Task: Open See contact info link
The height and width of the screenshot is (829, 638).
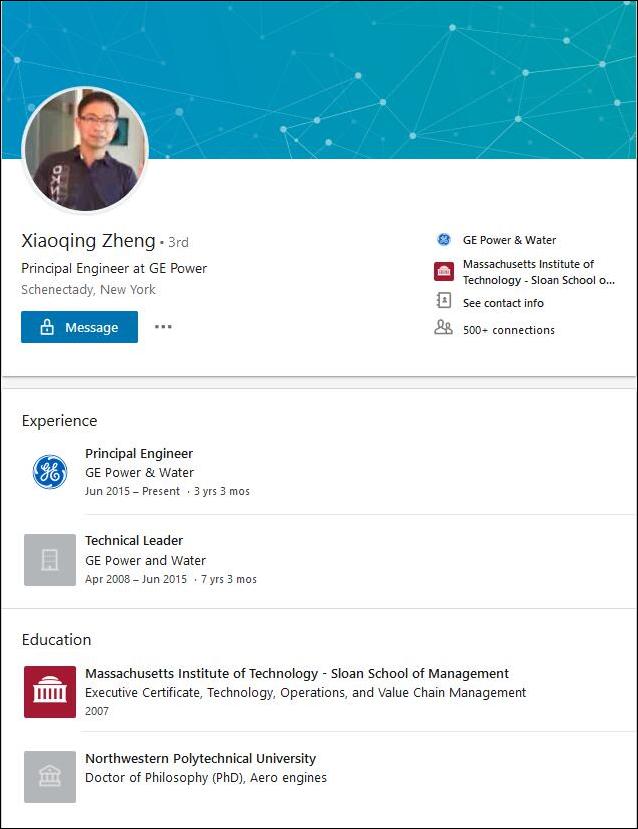Action: click(503, 303)
